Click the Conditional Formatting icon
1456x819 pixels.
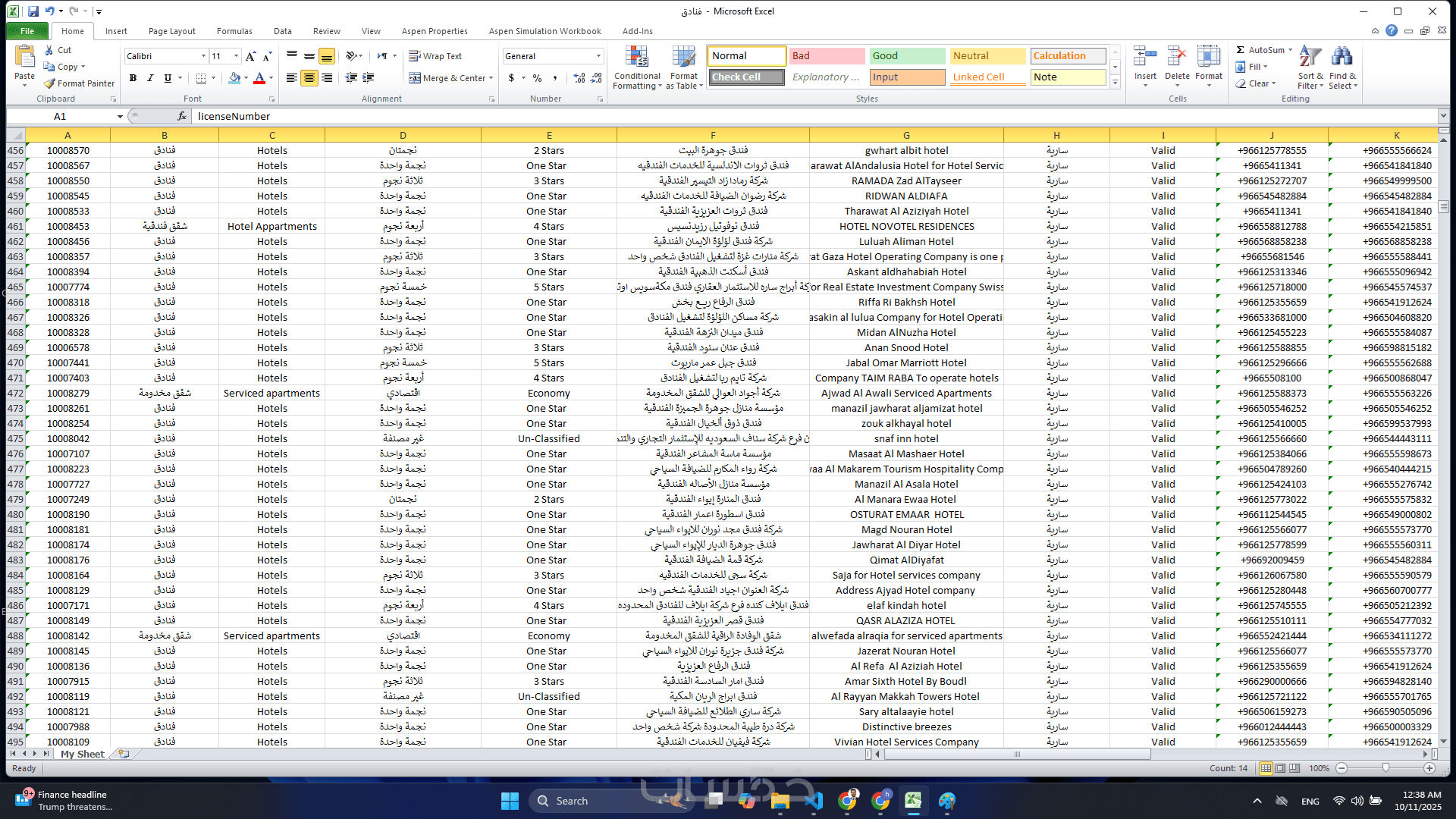(x=636, y=58)
